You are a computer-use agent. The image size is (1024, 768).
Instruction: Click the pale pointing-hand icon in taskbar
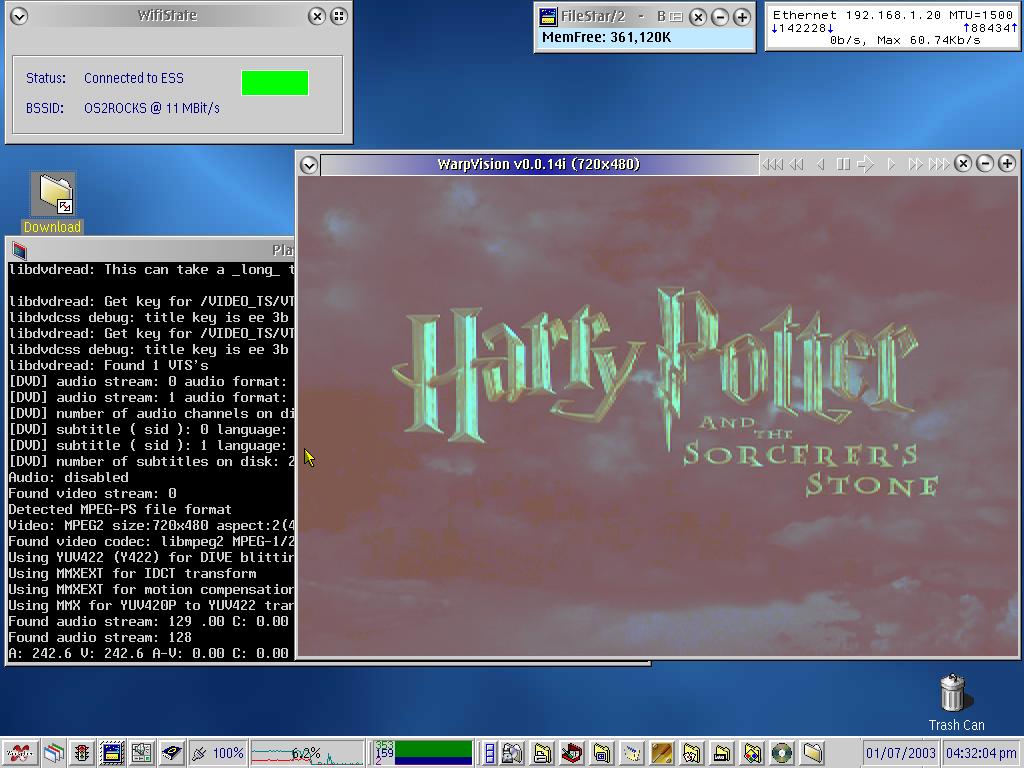632,754
